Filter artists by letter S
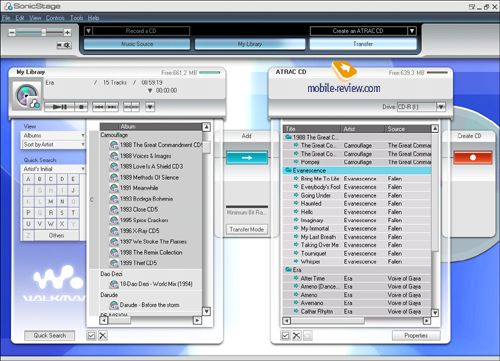Screen dimensions: 500x361 pos(62,213)
